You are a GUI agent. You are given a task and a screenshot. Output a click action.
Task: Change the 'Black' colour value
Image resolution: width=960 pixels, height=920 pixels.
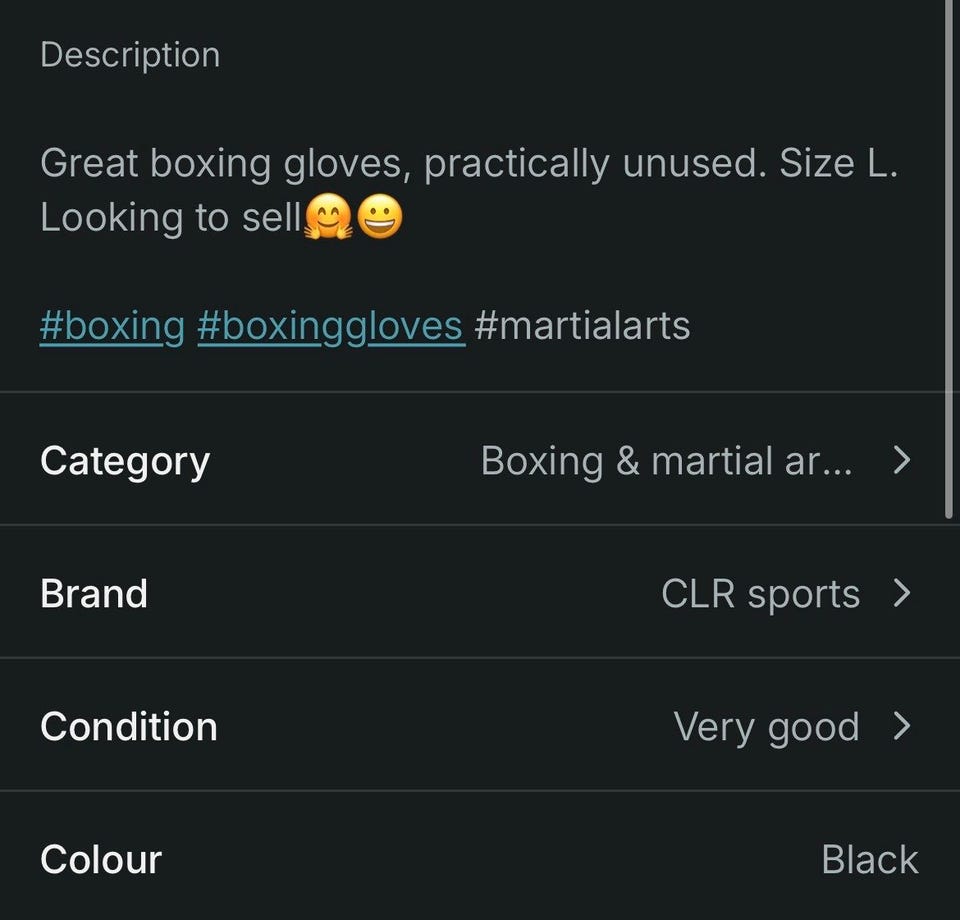pyautogui.click(x=869, y=859)
